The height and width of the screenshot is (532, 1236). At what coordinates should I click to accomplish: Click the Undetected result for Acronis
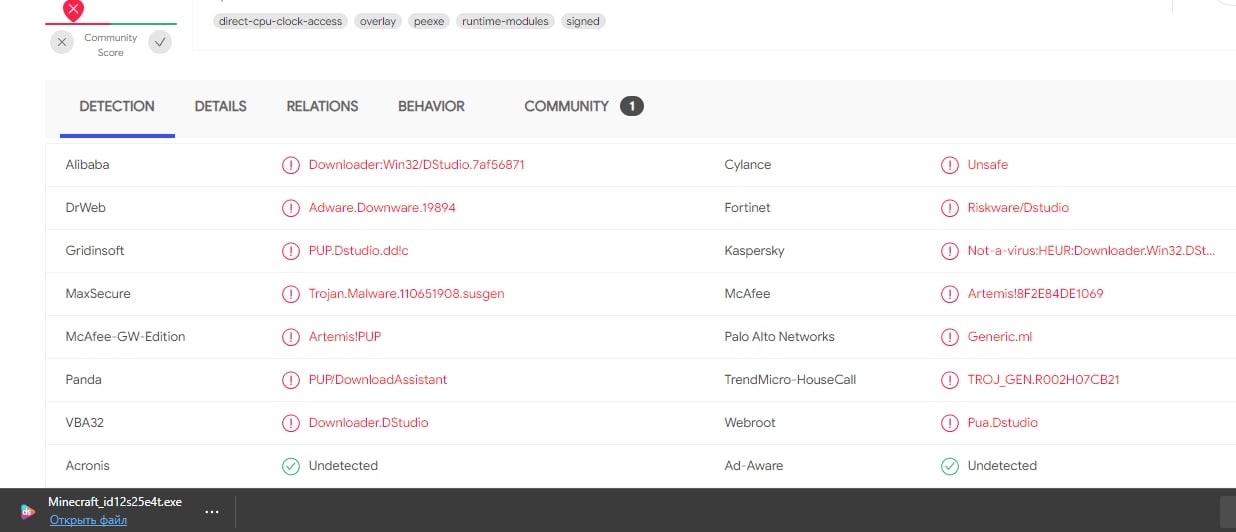coord(343,466)
